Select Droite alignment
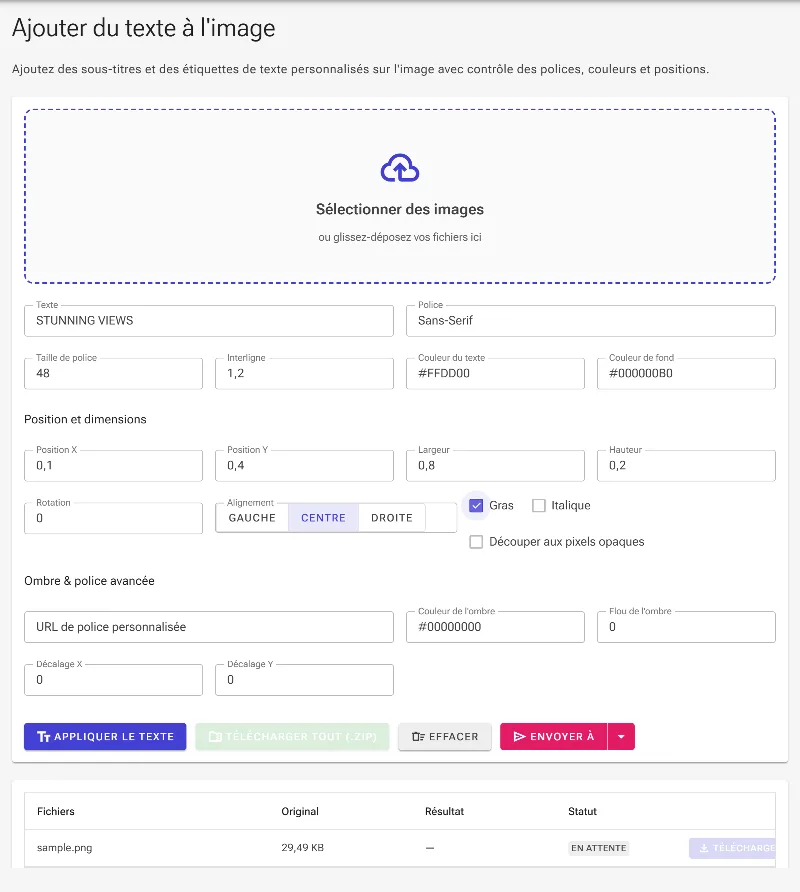 (x=391, y=518)
